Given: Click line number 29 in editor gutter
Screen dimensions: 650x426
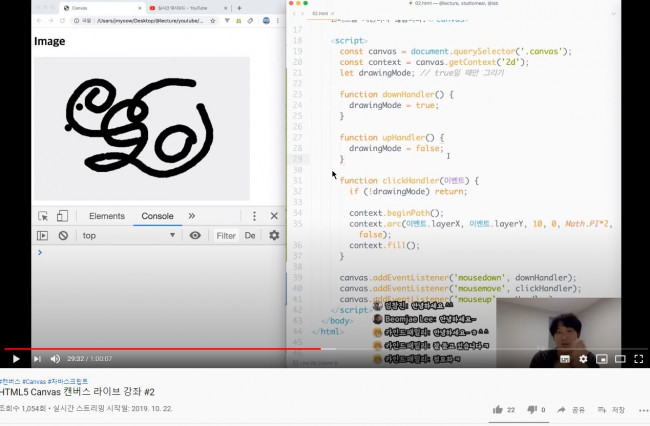Looking at the screenshot, I should 298,159.
